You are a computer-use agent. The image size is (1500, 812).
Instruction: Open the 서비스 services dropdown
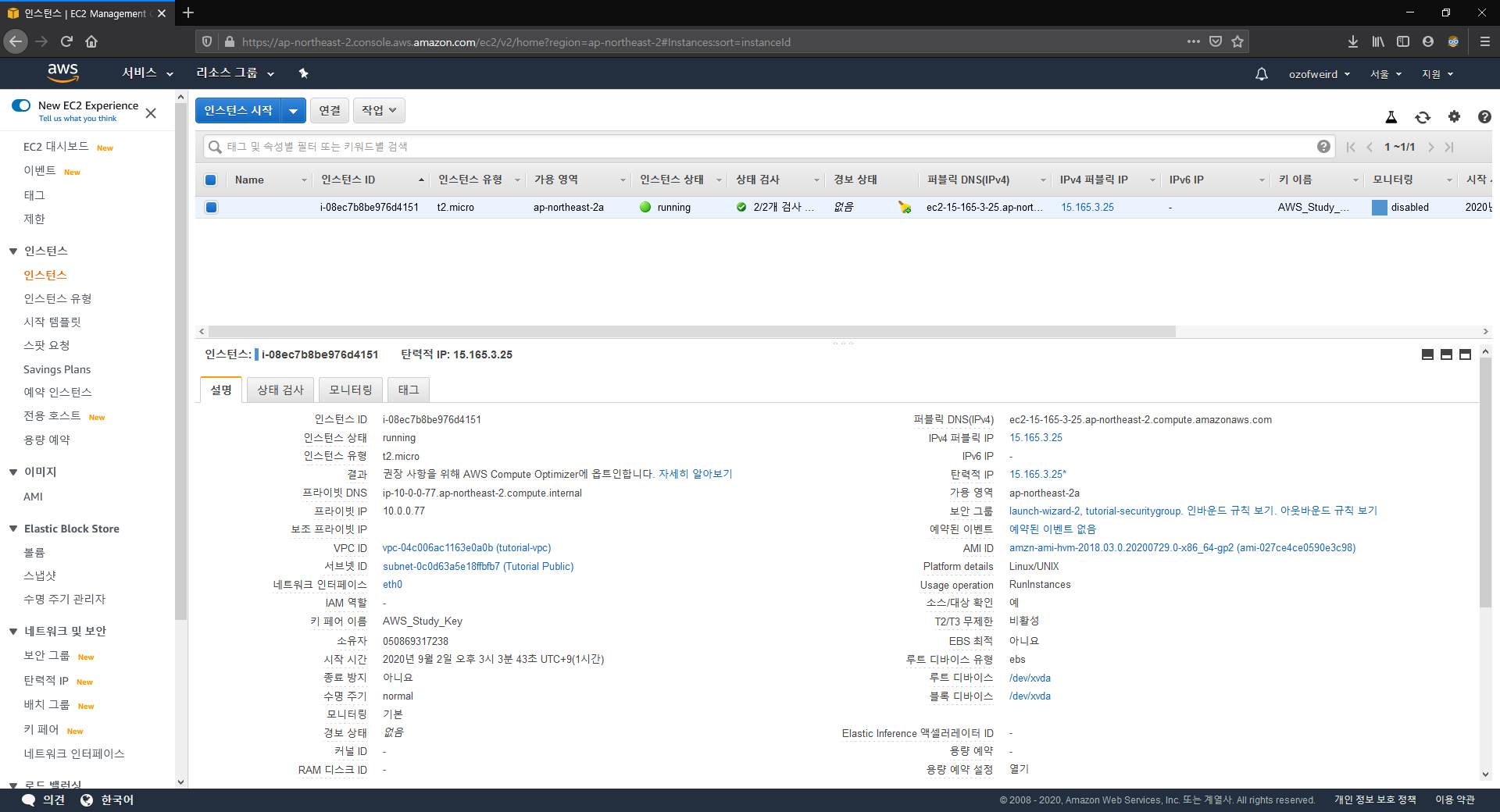148,73
